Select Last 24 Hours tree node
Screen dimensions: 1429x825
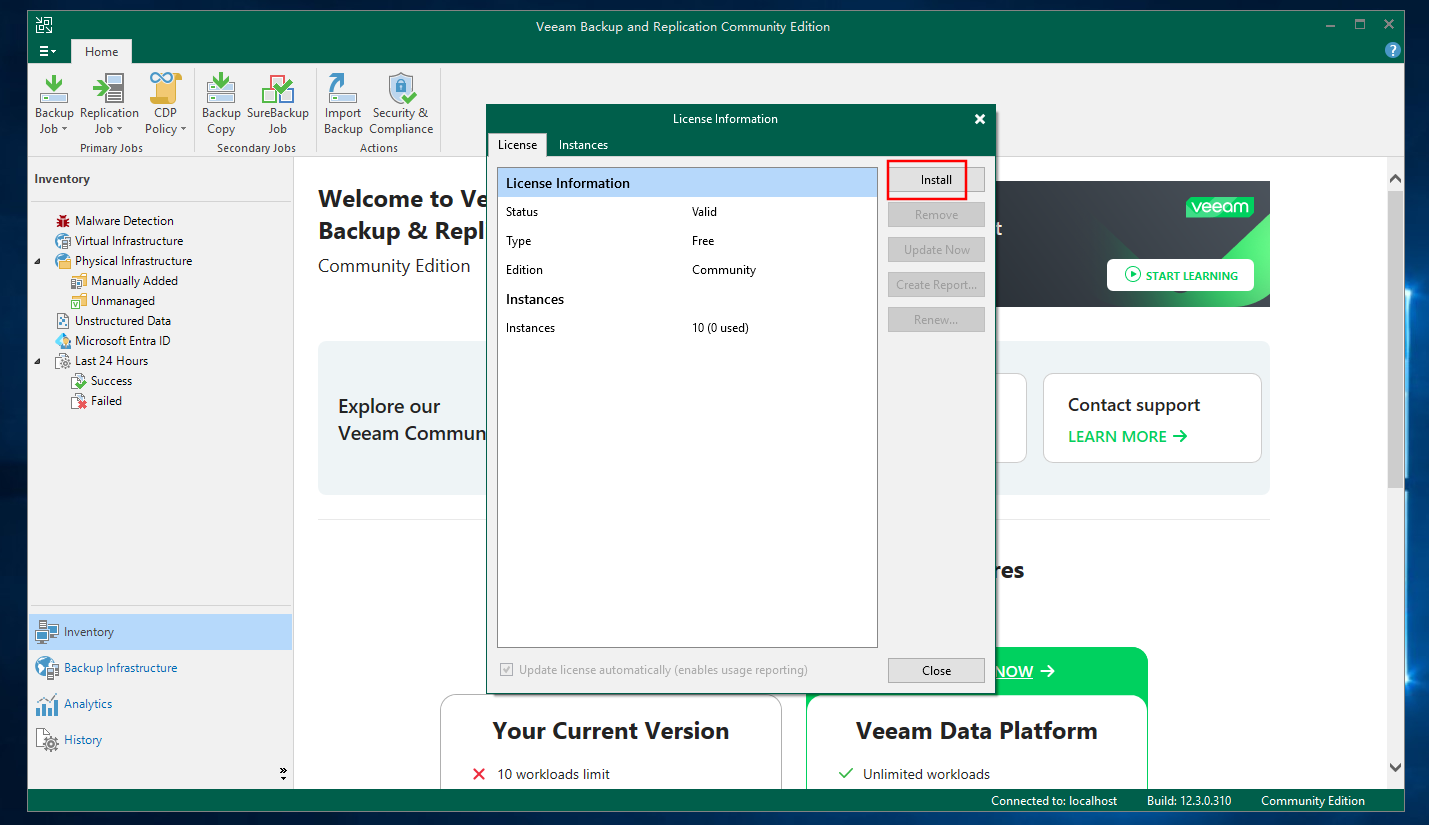tap(111, 361)
